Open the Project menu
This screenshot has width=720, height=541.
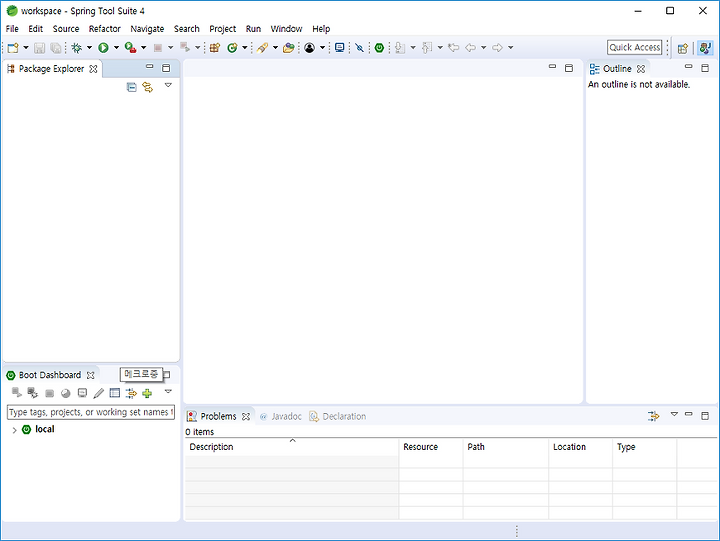click(222, 28)
